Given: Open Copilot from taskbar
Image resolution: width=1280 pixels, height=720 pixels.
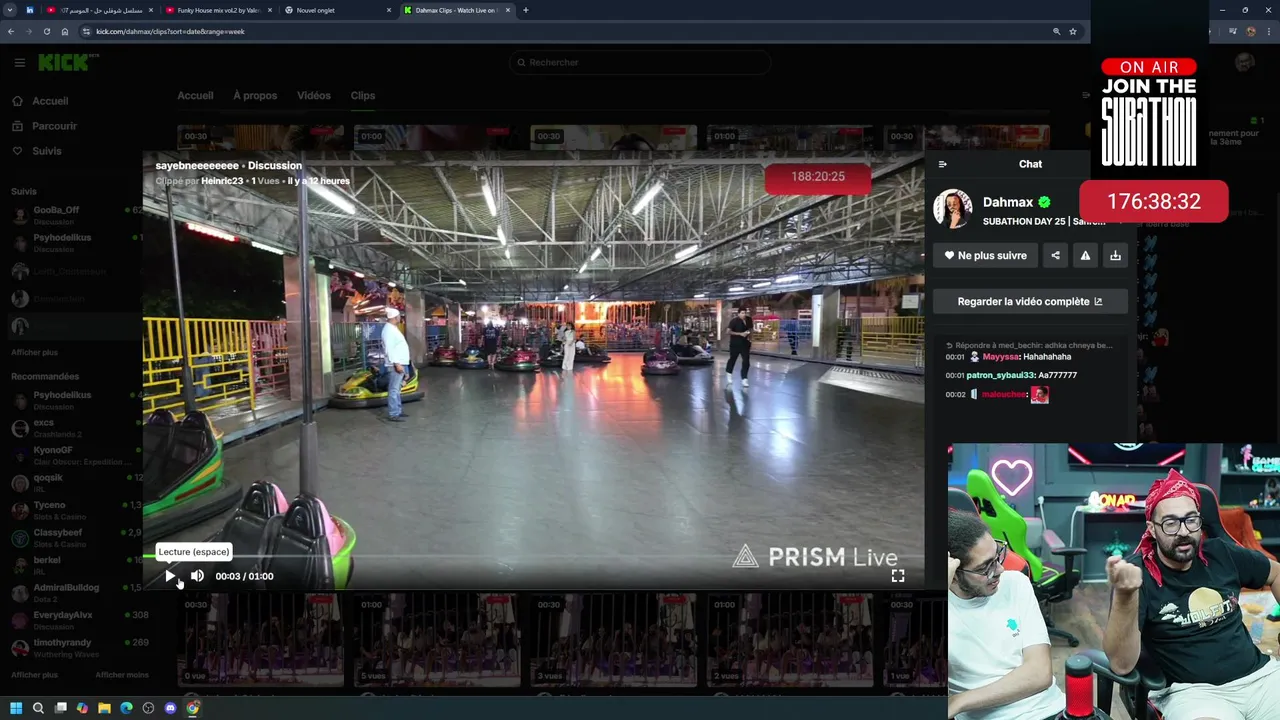Looking at the screenshot, I should (82, 708).
